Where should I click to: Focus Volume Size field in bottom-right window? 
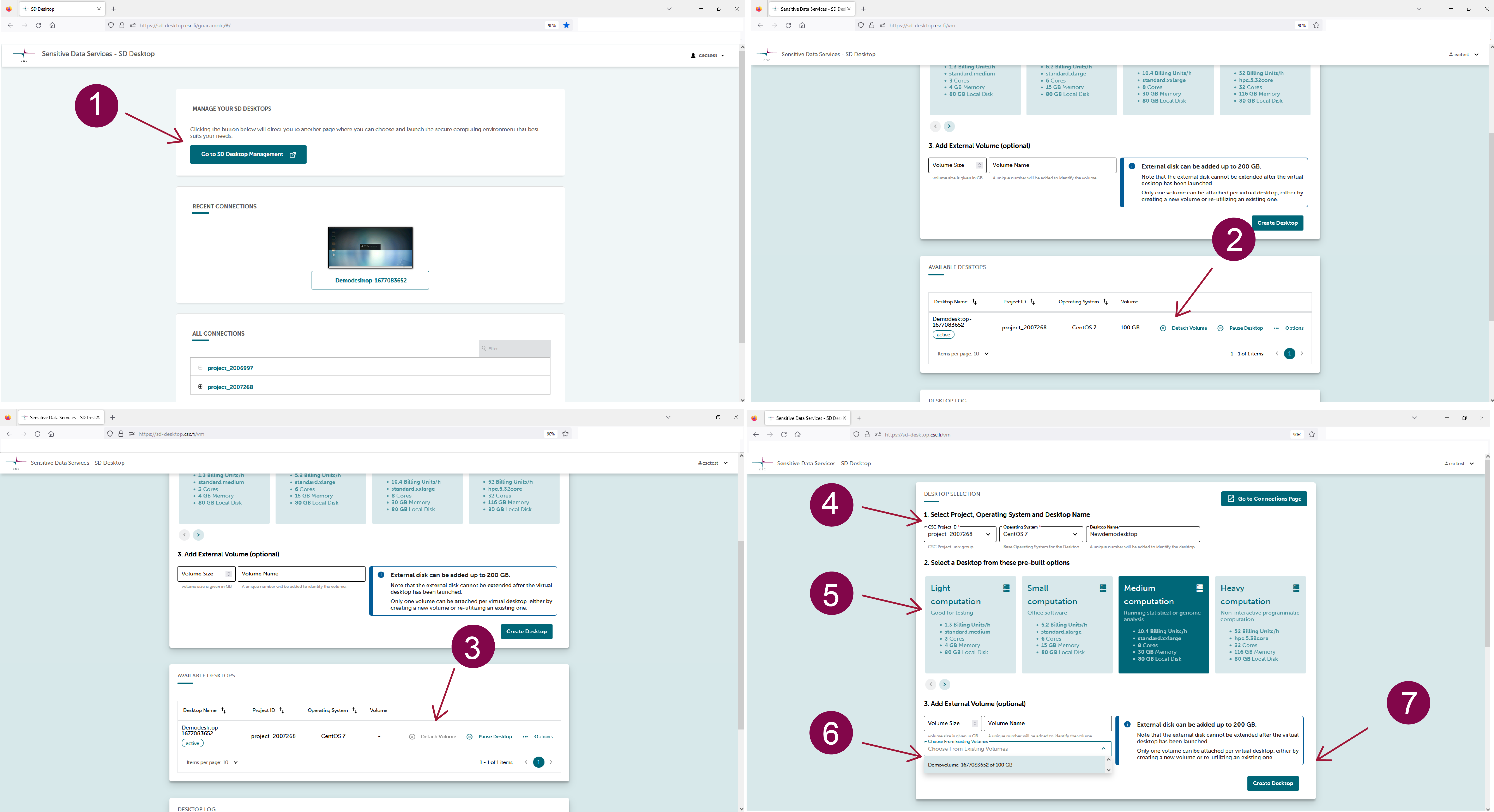(x=952, y=723)
